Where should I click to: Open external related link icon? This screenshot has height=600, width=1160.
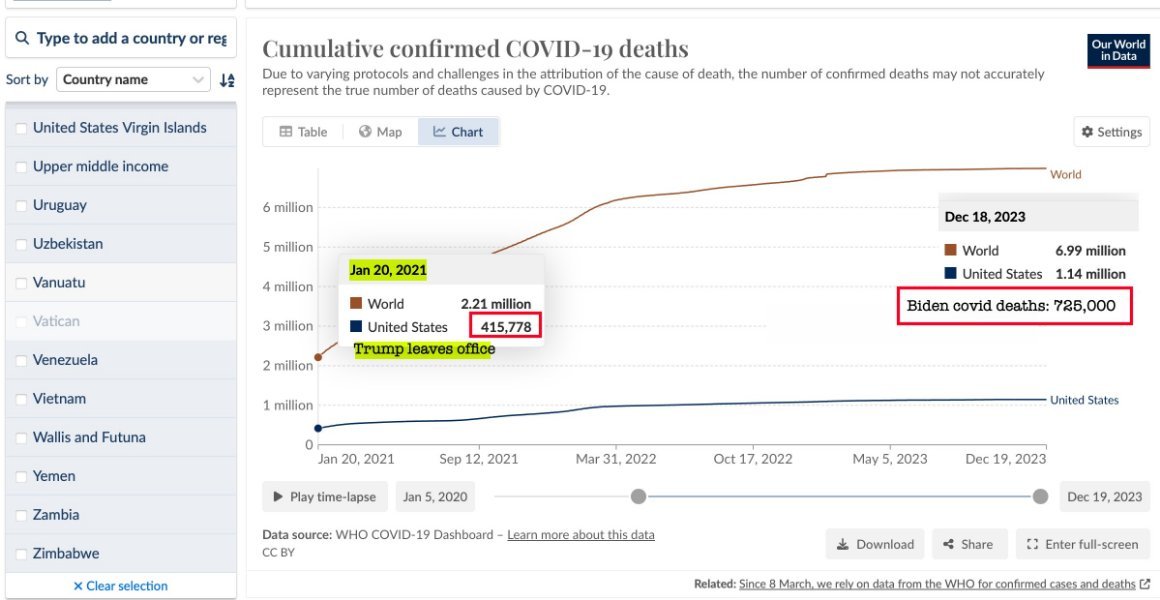pos(1145,584)
